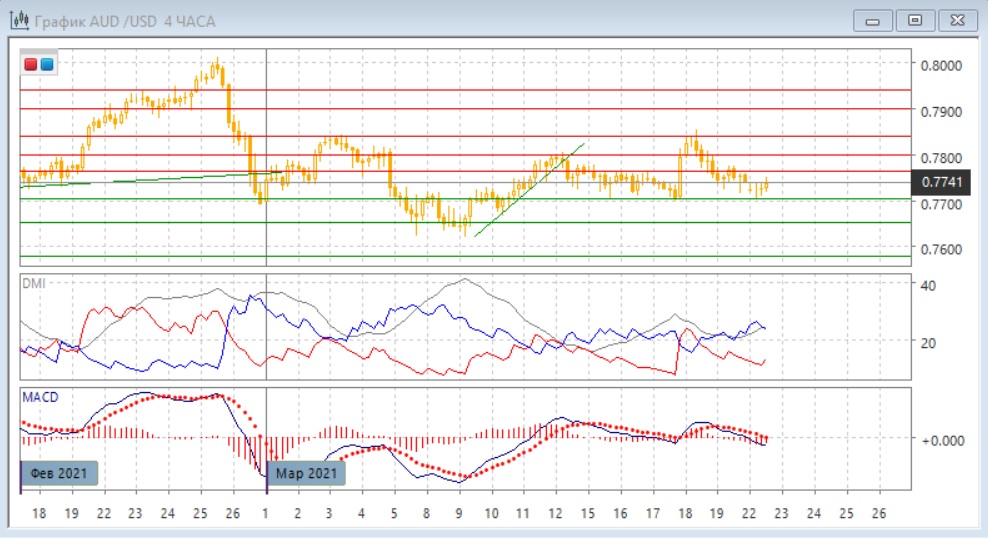Click date 26 at timeline end
This screenshot has width=988, height=538.
pos(878,513)
